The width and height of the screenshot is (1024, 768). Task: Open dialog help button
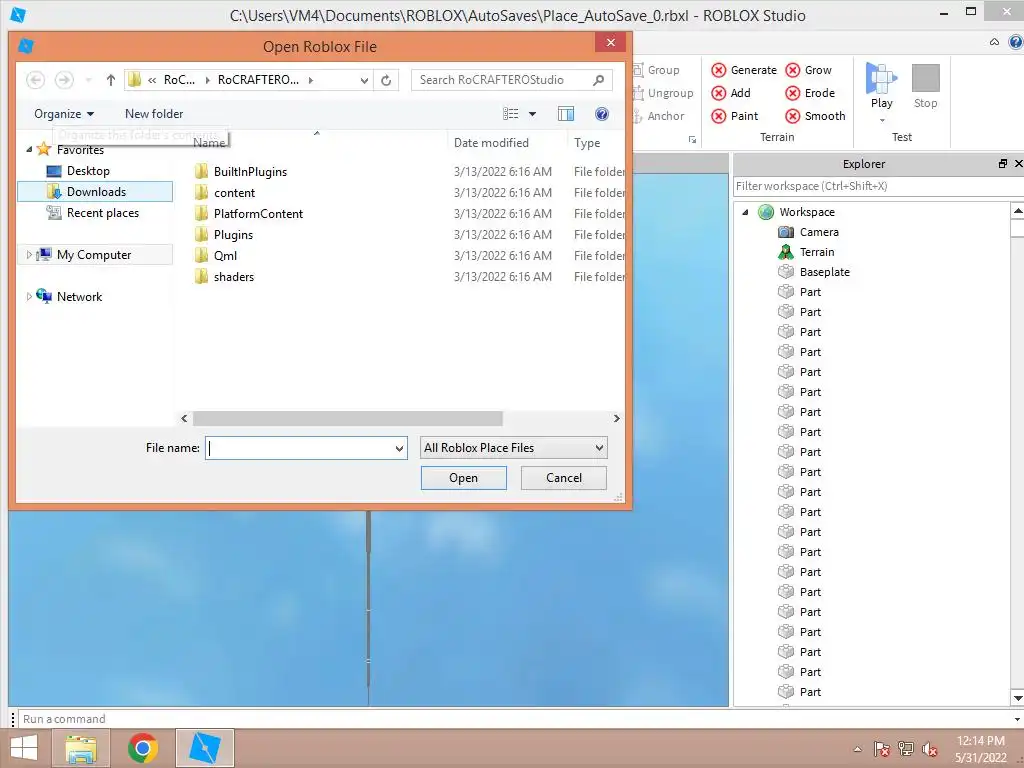pyautogui.click(x=602, y=114)
